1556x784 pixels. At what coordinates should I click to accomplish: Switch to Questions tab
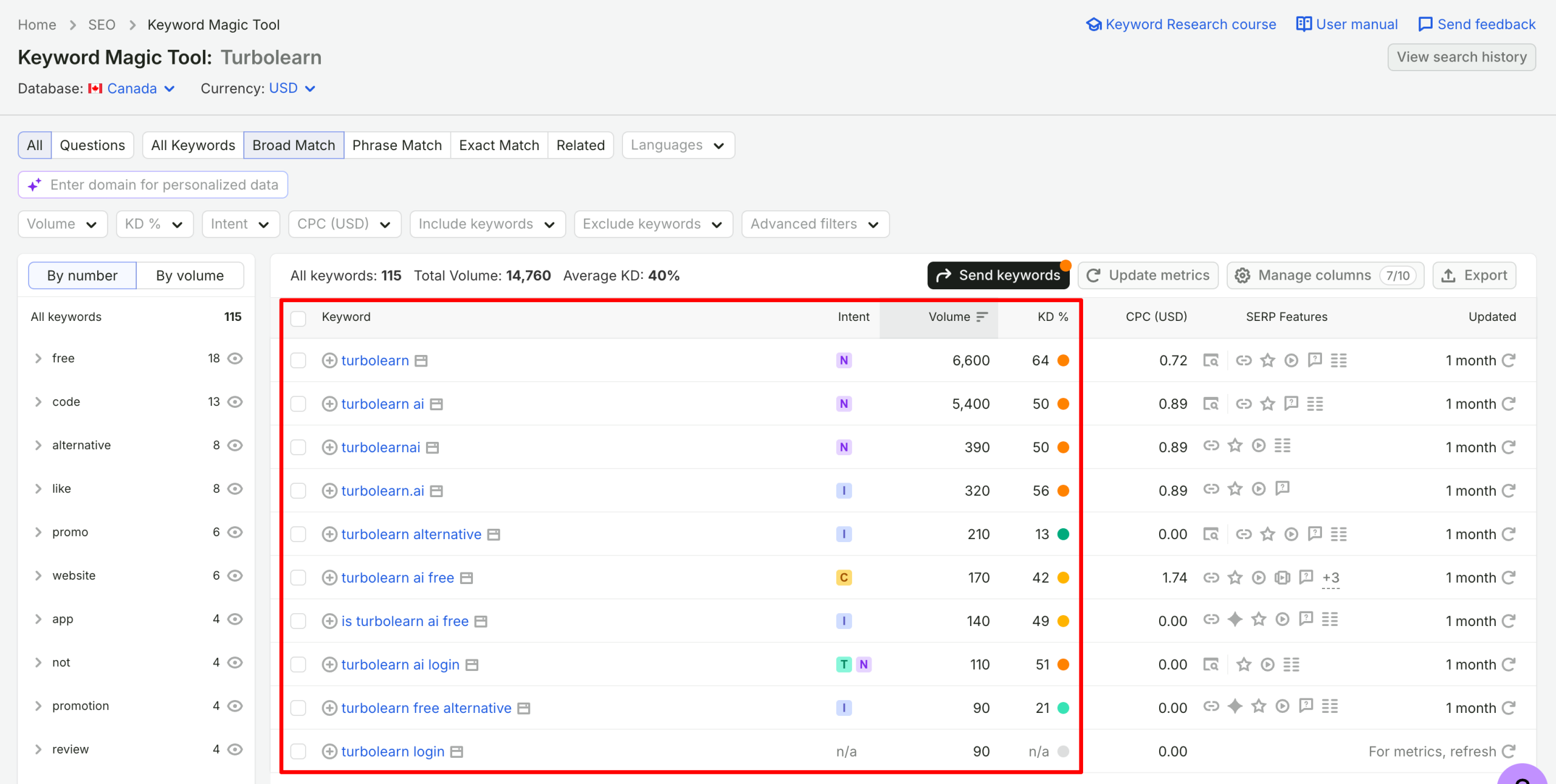pyautogui.click(x=92, y=145)
